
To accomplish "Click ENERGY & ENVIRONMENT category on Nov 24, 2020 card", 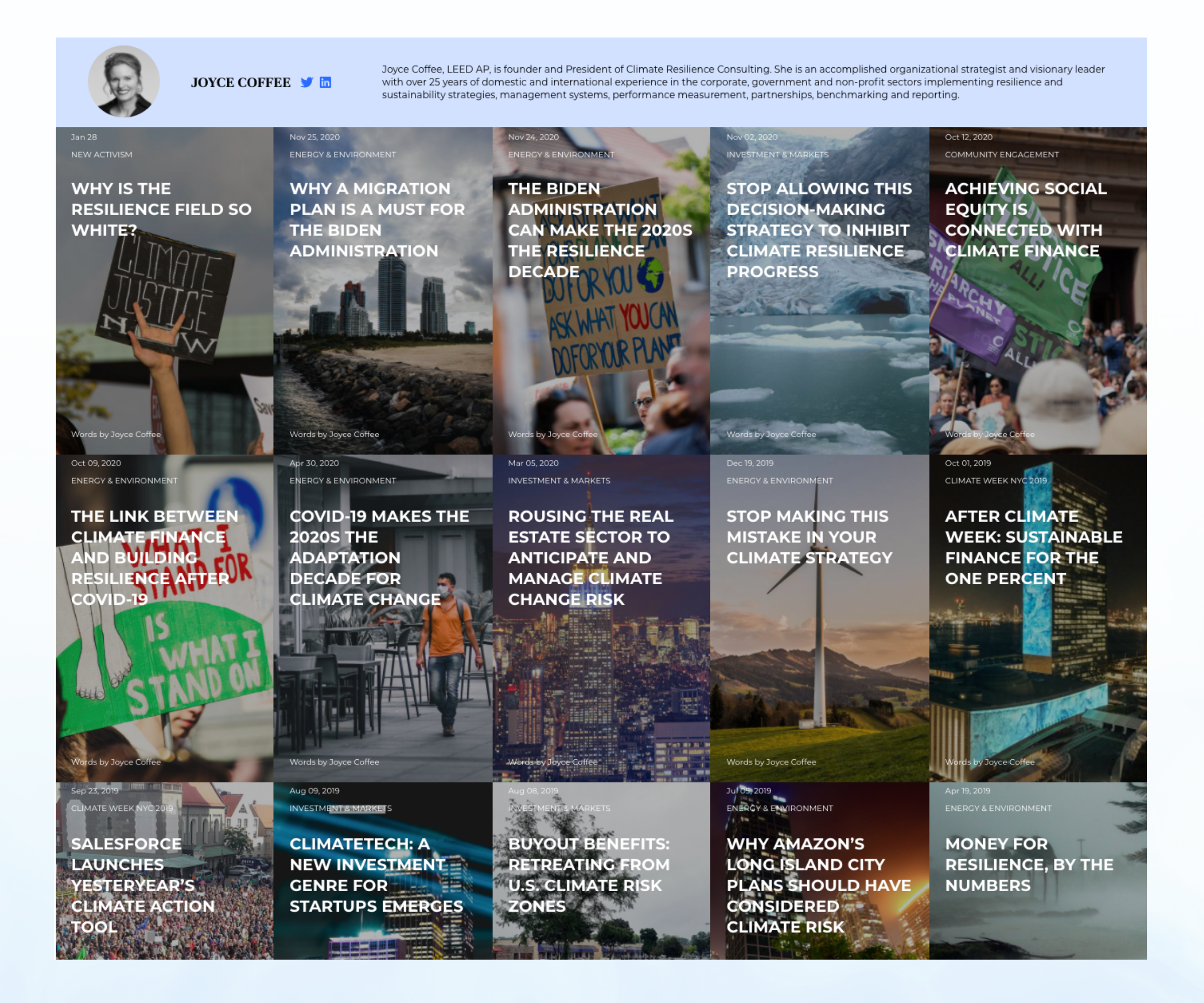I will tap(561, 155).
